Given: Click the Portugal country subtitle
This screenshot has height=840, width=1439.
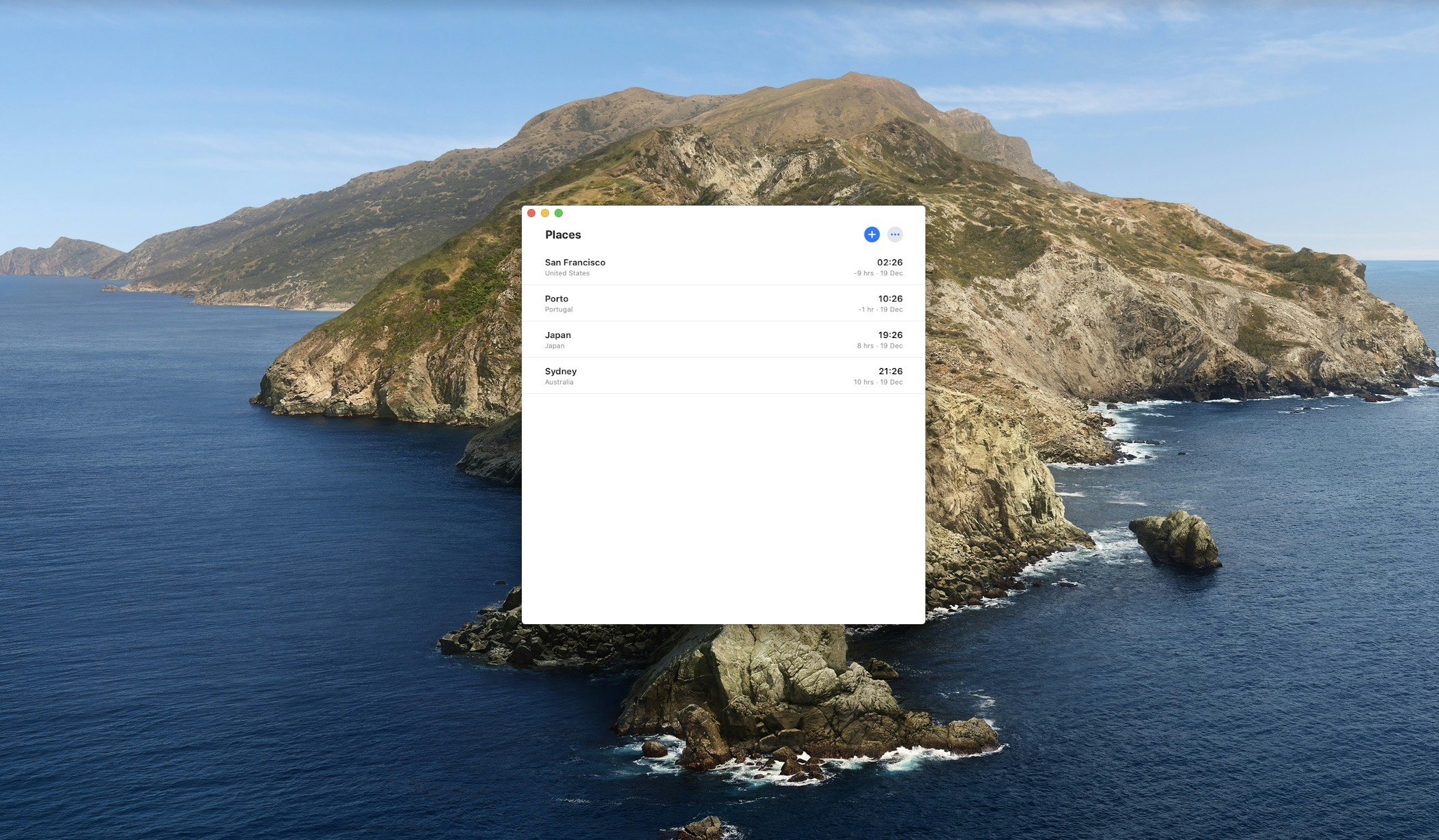Looking at the screenshot, I should click(x=558, y=309).
